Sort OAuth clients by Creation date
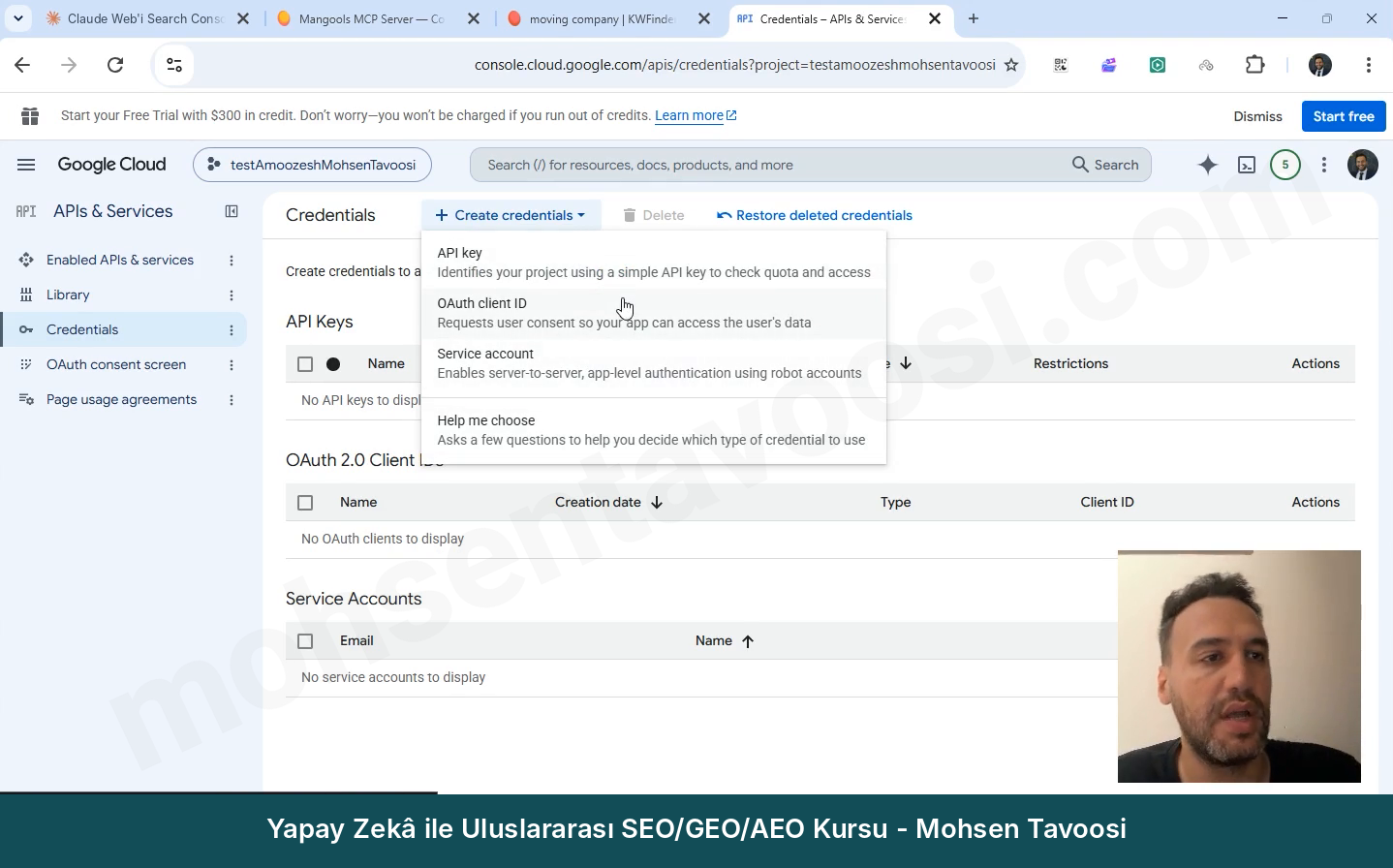 (608, 502)
